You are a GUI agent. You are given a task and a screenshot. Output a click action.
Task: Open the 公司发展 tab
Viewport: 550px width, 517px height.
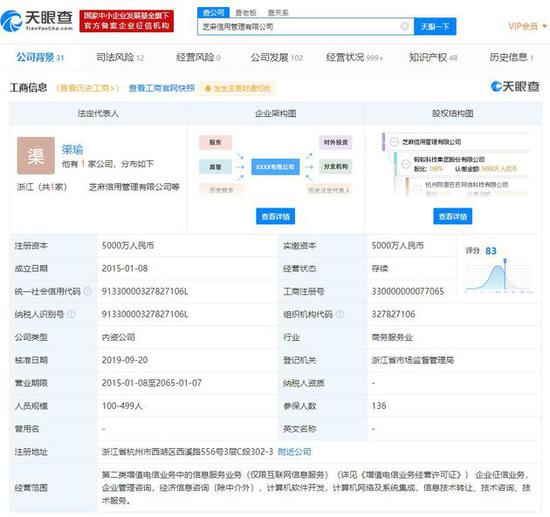click(x=276, y=57)
